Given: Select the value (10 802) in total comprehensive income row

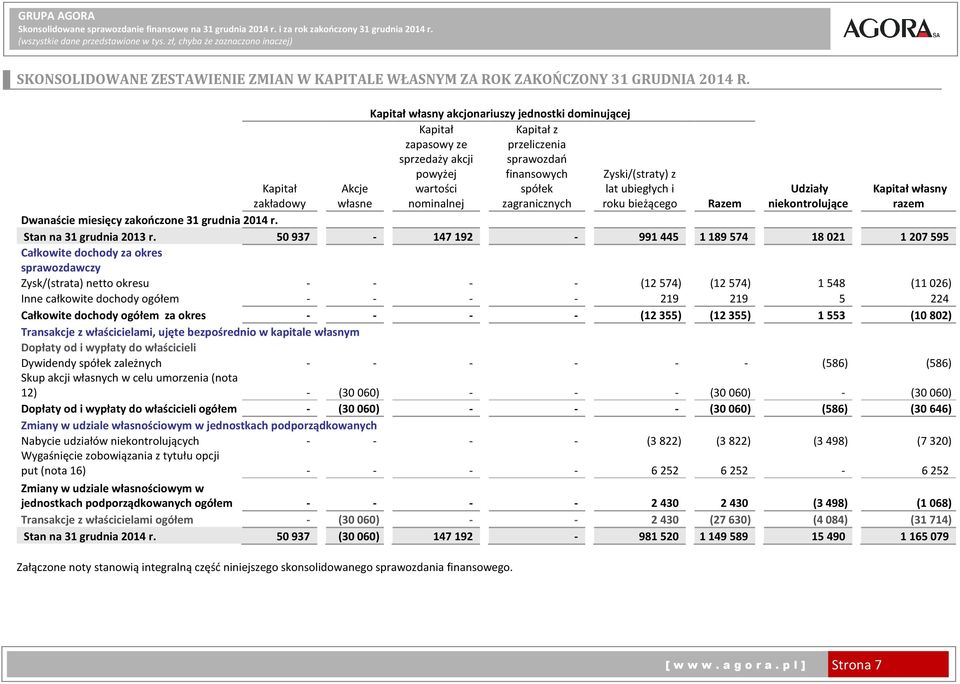Looking at the screenshot, I should click(x=931, y=315).
